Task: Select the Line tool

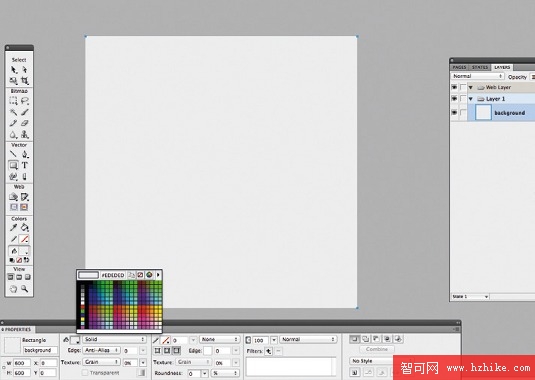Action: [14, 154]
